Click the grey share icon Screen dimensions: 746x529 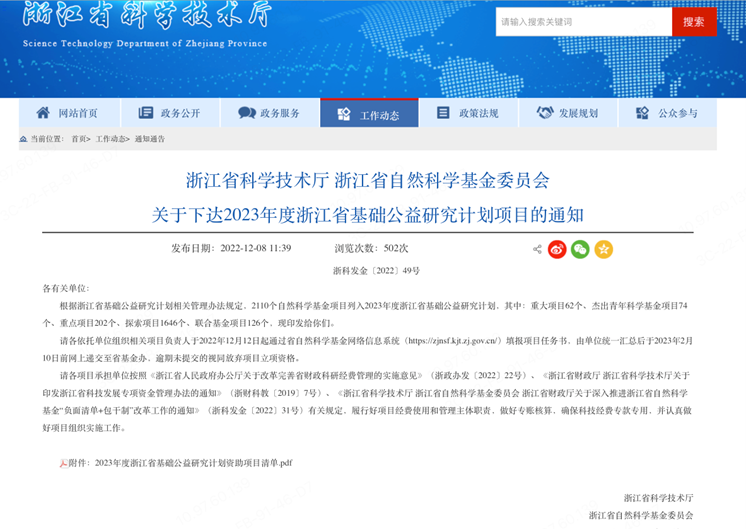537,249
